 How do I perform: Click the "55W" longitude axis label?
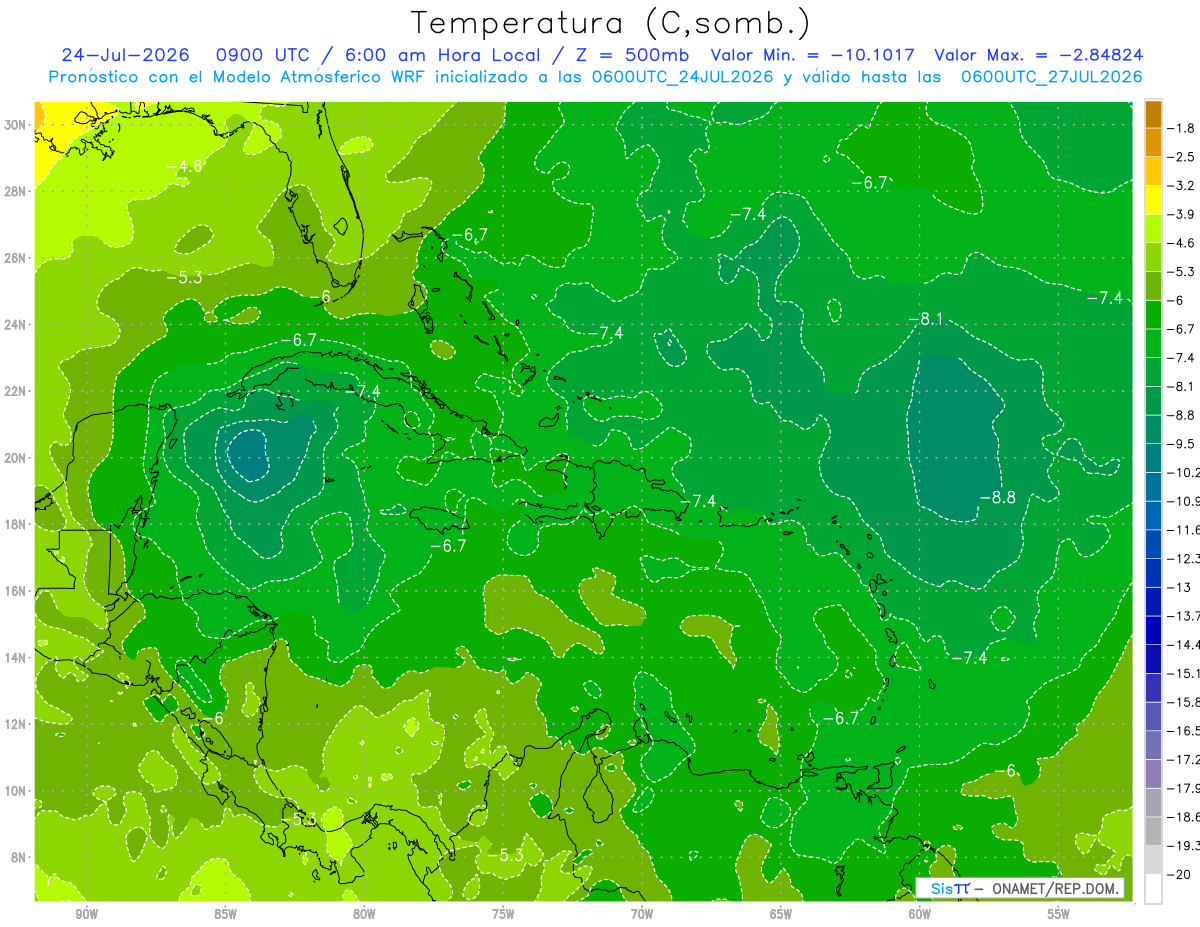(1059, 915)
